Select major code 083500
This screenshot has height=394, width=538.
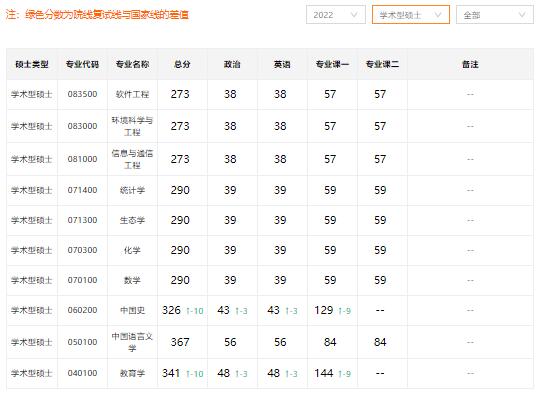coord(82,94)
